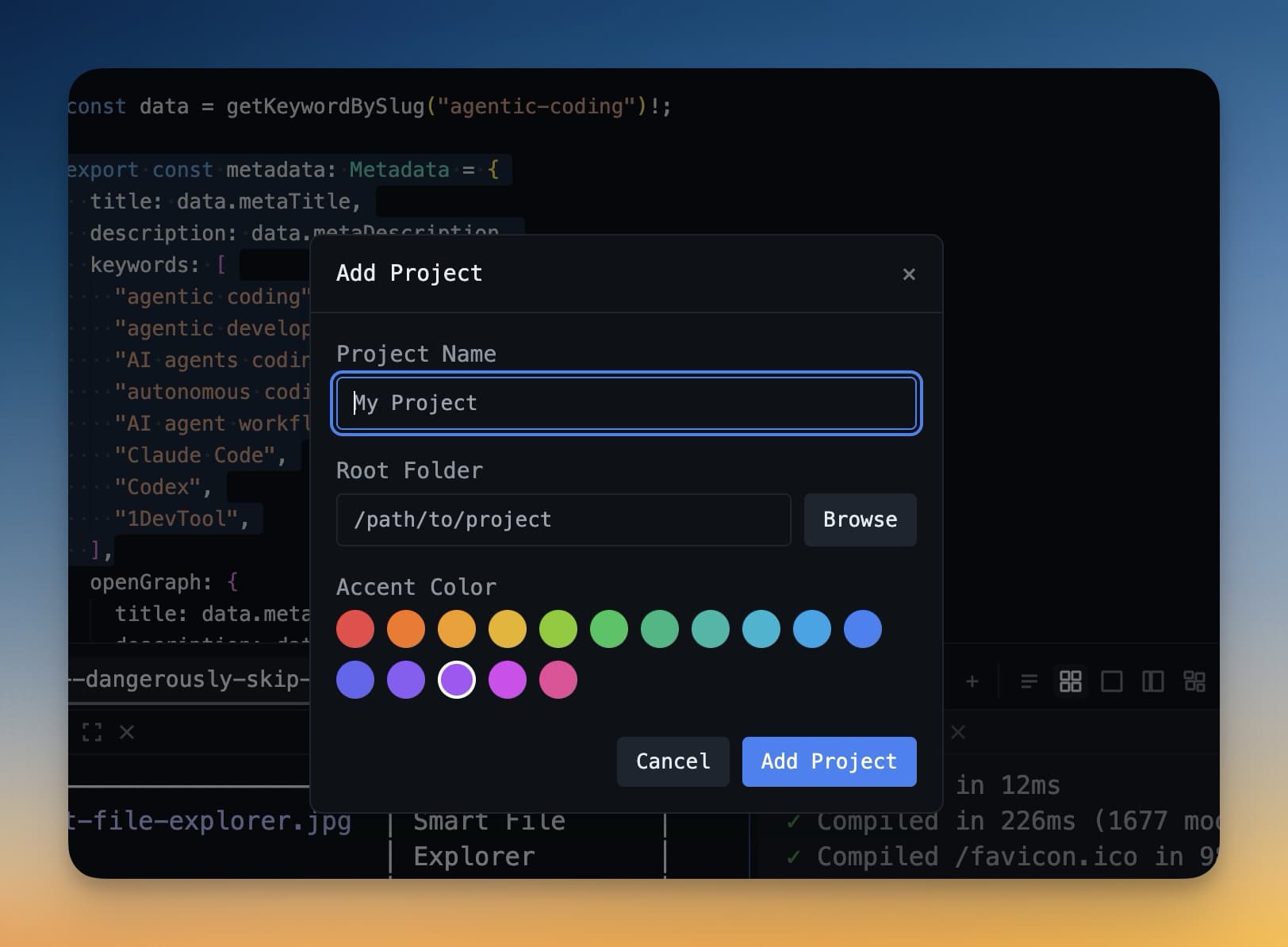Image resolution: width=1288 pixels, height=947 pixels.
Task: Confirm with the Add Project button
Action: pyautogui.click(x=829, y=761)
